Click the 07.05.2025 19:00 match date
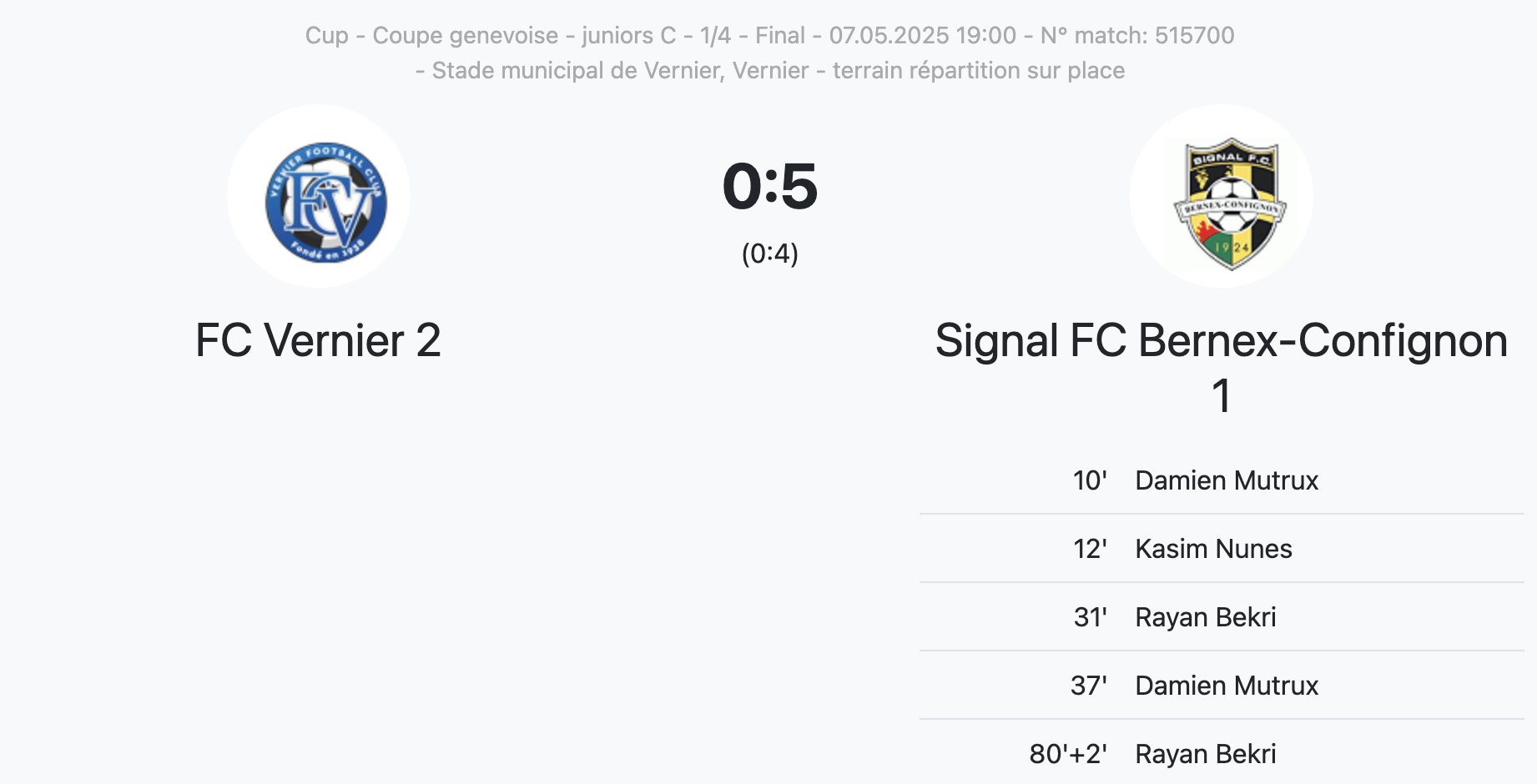The height and width of the screenshot is (784, 1537). point(922,36)
